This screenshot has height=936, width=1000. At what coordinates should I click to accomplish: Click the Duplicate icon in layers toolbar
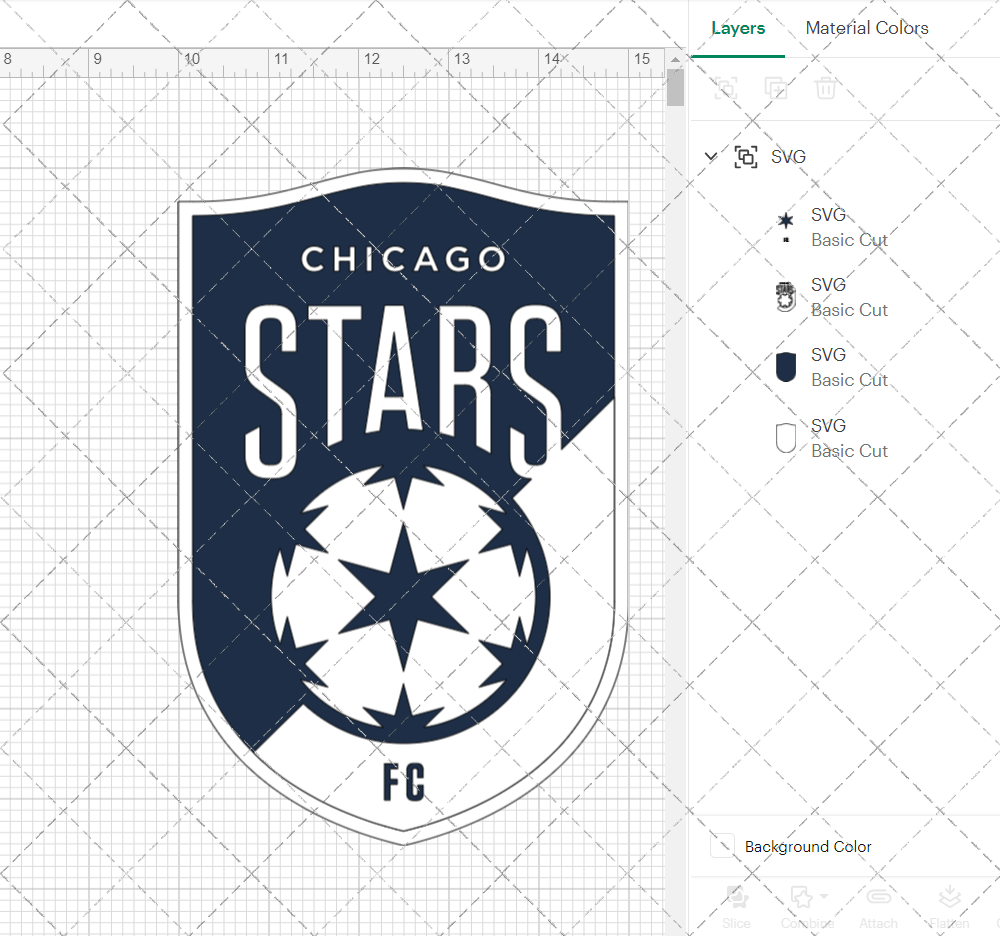(x=776, y=88)
